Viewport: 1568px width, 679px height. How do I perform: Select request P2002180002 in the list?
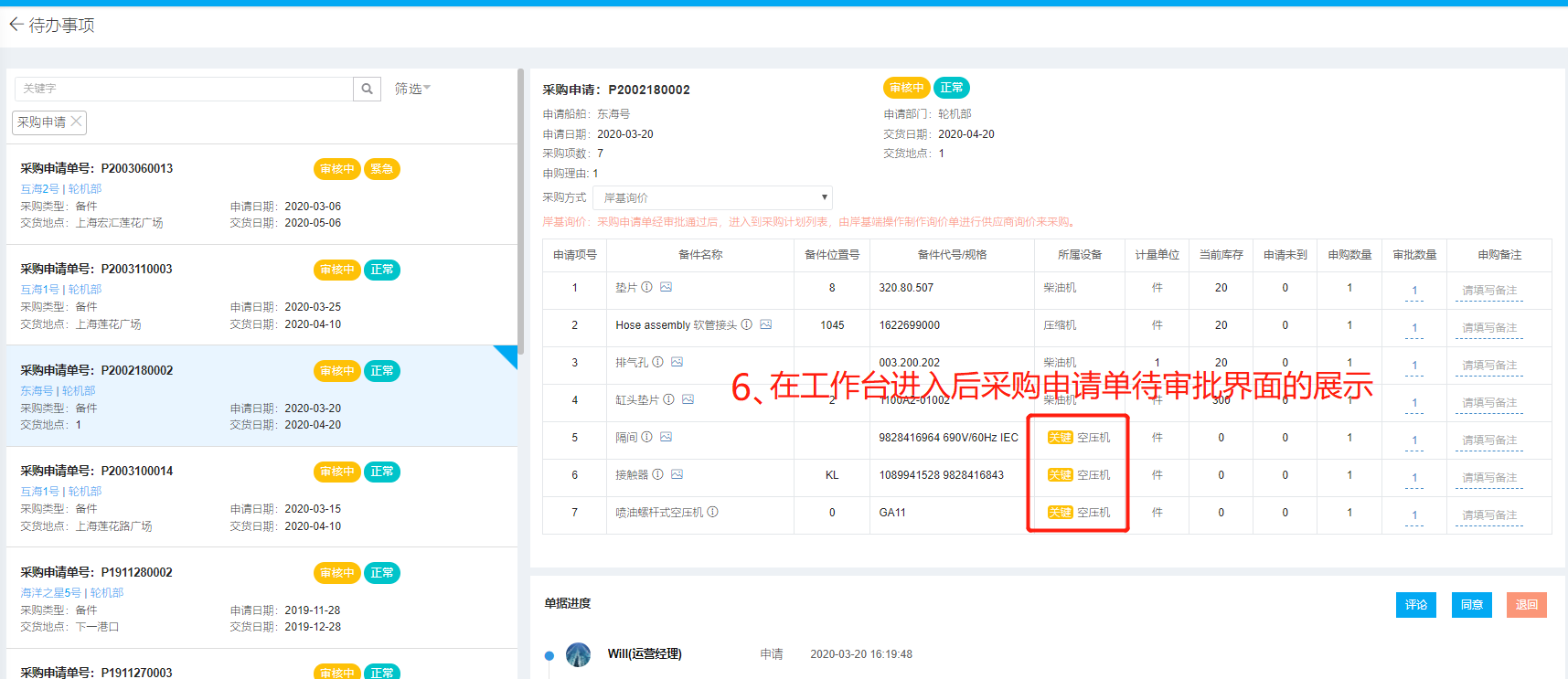coord(261,396)
